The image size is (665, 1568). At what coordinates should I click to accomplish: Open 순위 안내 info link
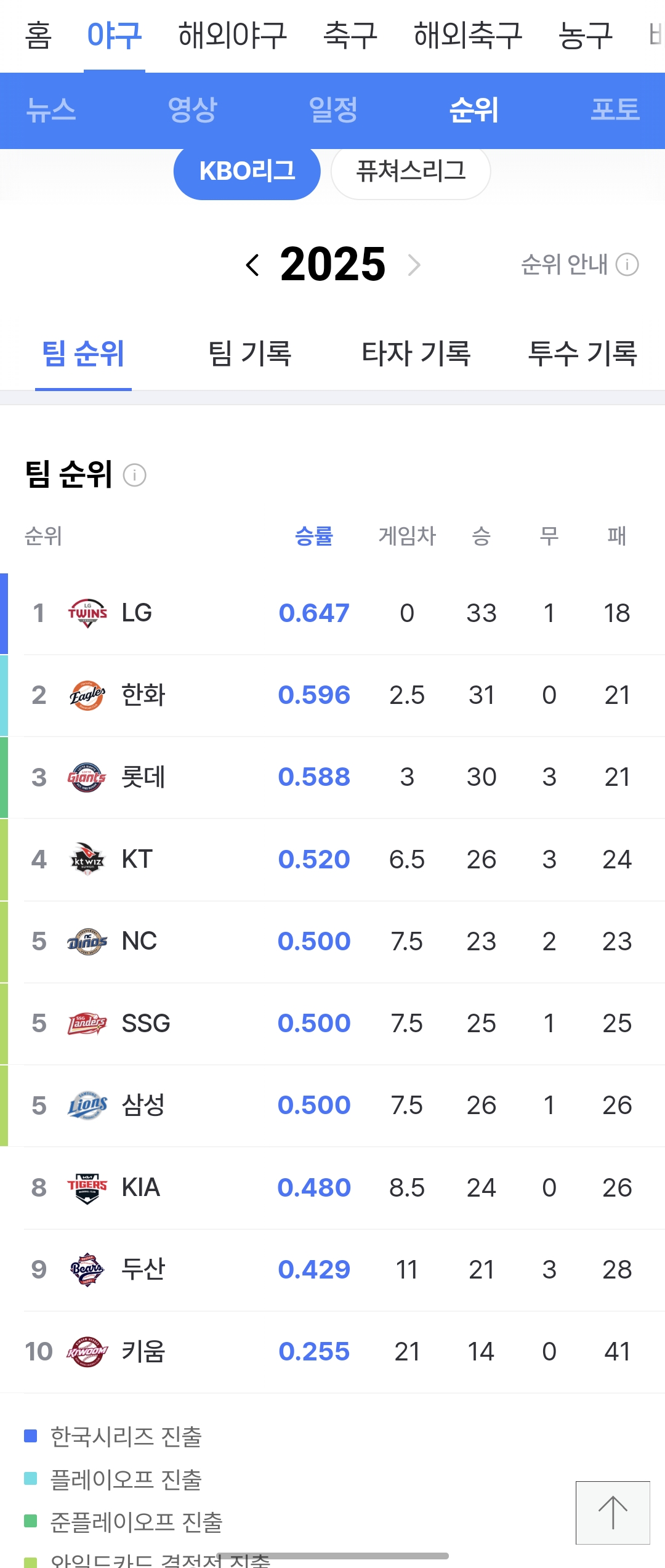coord(579,265)
